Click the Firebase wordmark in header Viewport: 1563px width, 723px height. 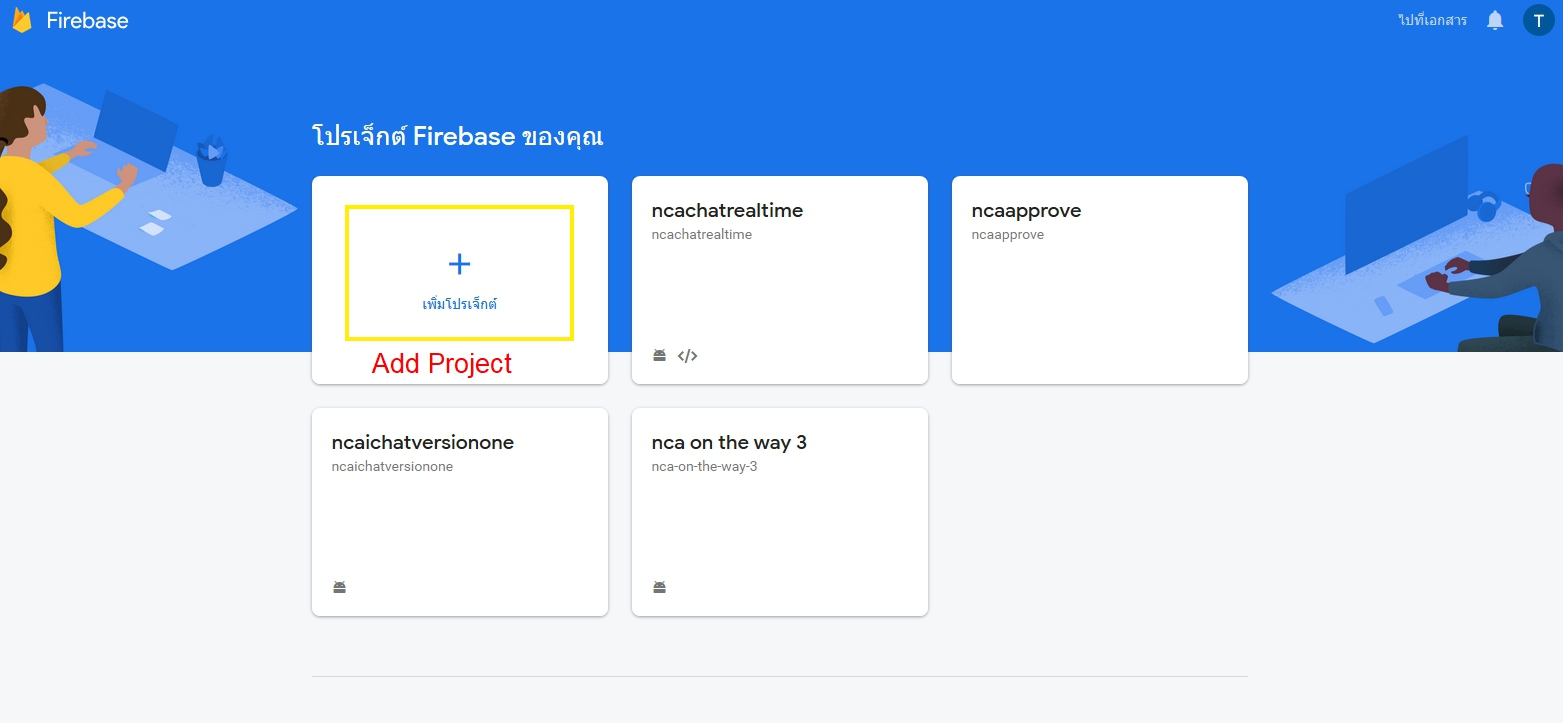point(87,20)
